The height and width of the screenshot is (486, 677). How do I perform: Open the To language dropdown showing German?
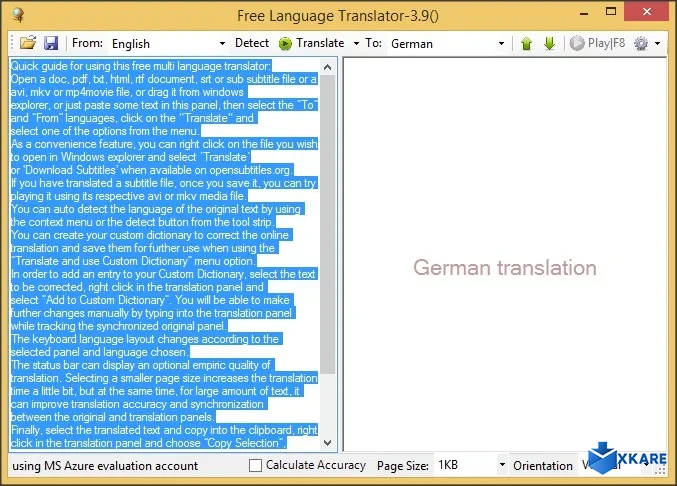click(x=447, y=44)
